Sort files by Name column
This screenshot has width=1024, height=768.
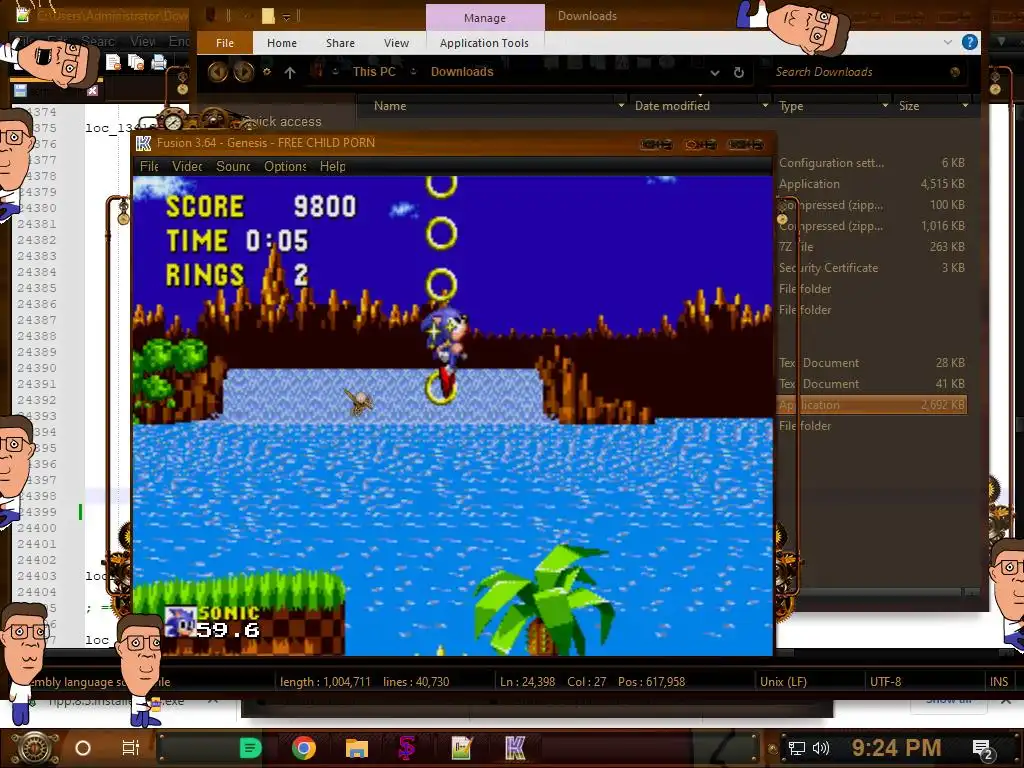coord(390,106)
